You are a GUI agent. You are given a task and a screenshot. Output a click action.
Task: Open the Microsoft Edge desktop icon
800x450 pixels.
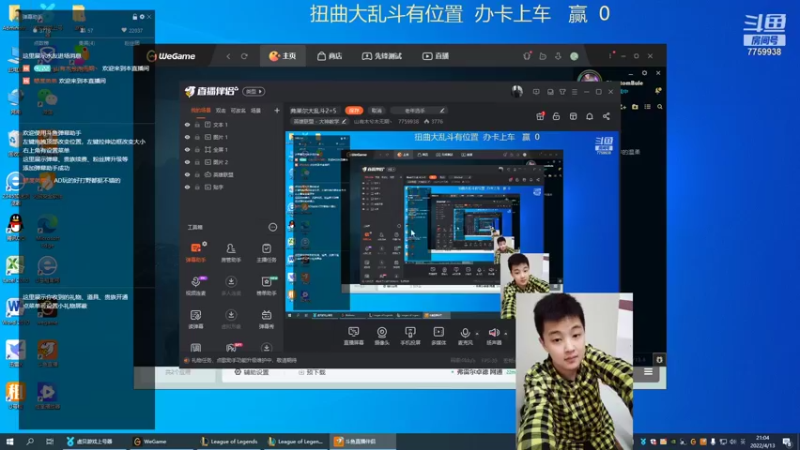[47, 232]
